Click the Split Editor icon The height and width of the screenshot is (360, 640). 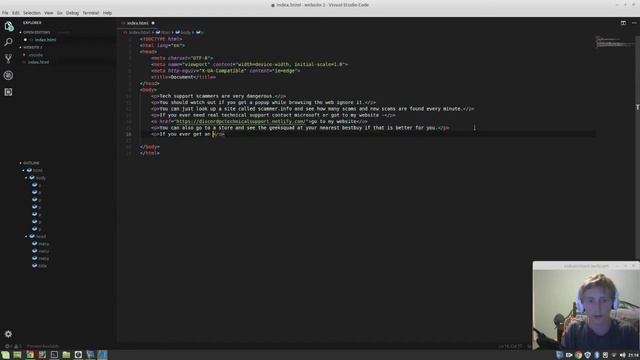[x=623, y=23]
